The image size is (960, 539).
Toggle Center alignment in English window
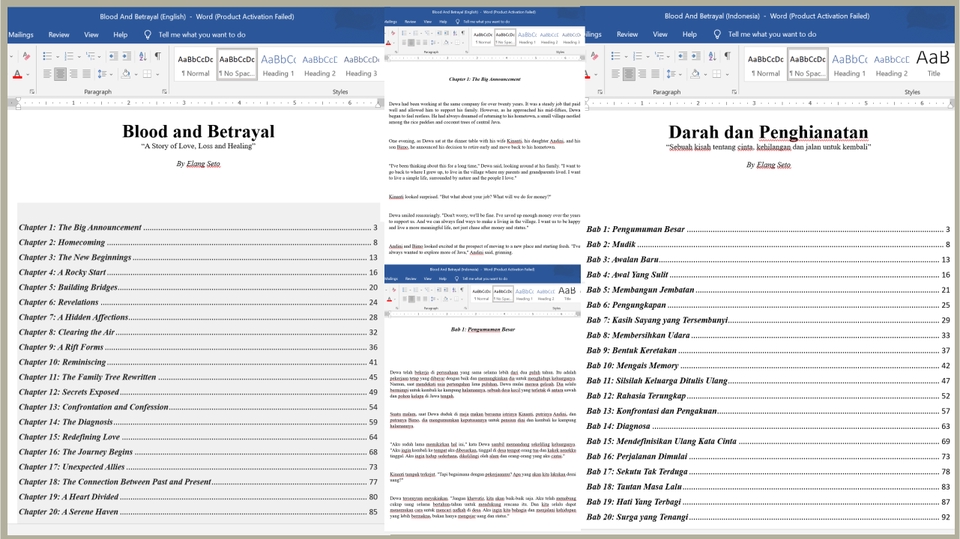pos(60,74)
